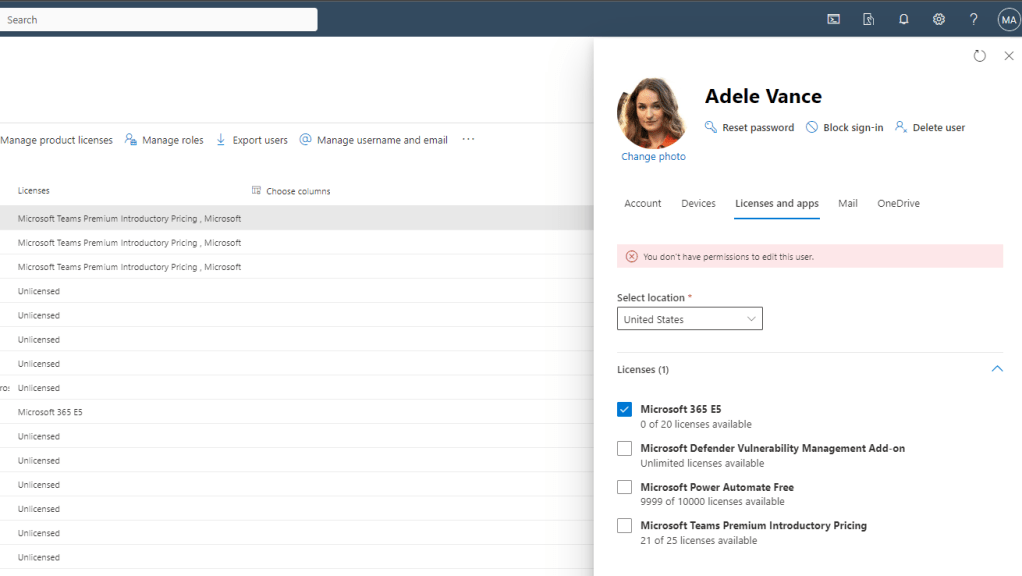
Task: Click the Change photo link
Action: (653, 157)
